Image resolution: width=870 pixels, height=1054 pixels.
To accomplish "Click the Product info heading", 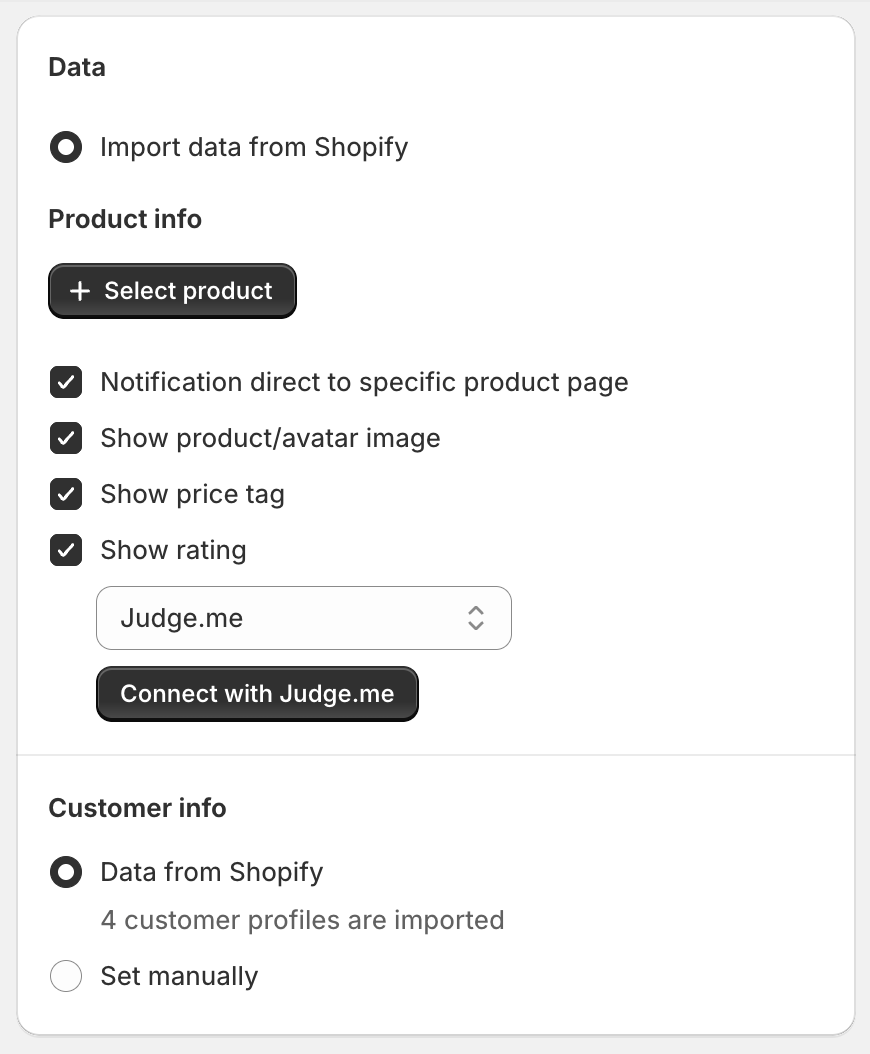I will pyautogui.click(x=125, y=220).
